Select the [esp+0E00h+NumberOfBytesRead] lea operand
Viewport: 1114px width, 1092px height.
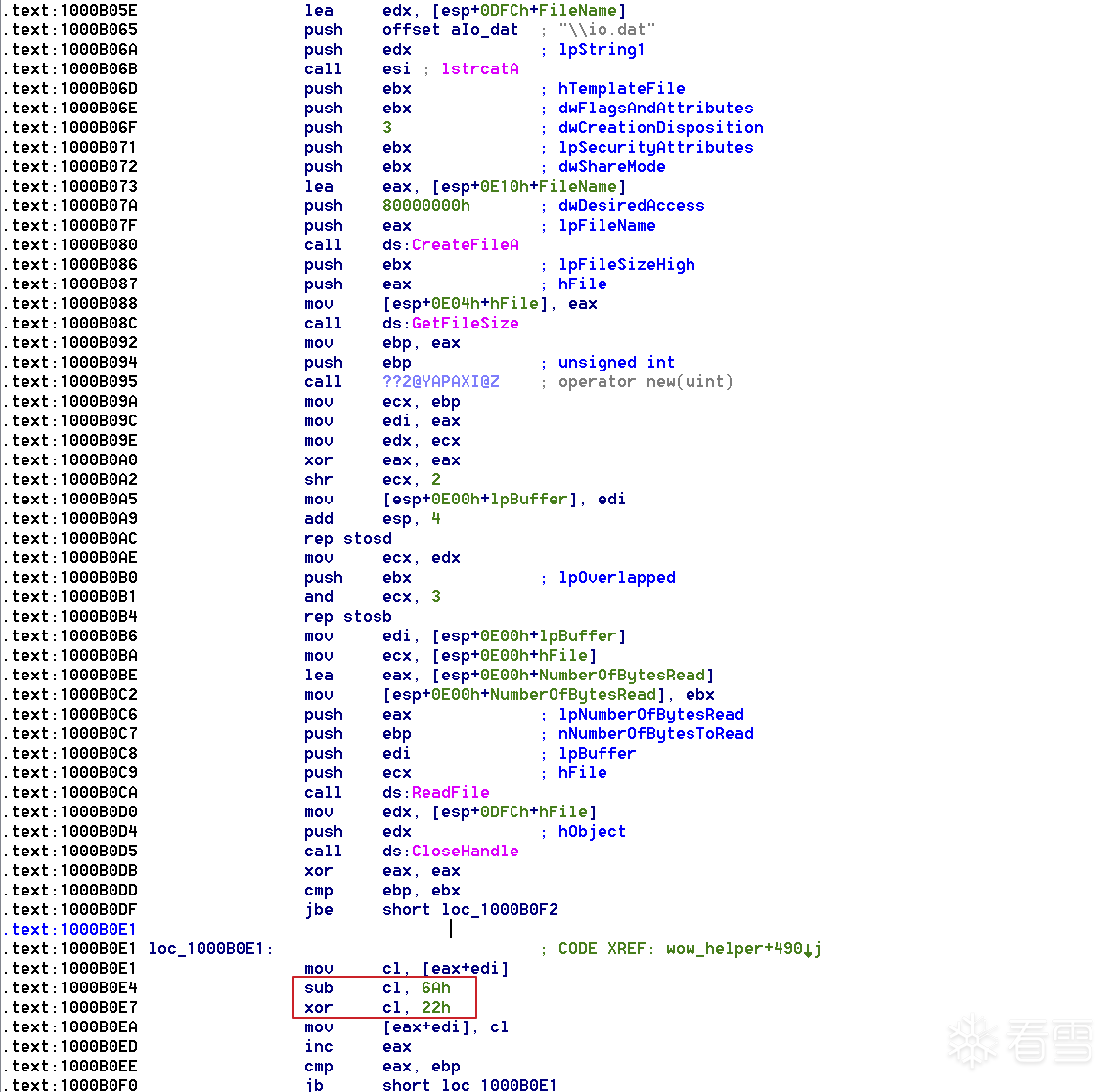tap(572, 676)
